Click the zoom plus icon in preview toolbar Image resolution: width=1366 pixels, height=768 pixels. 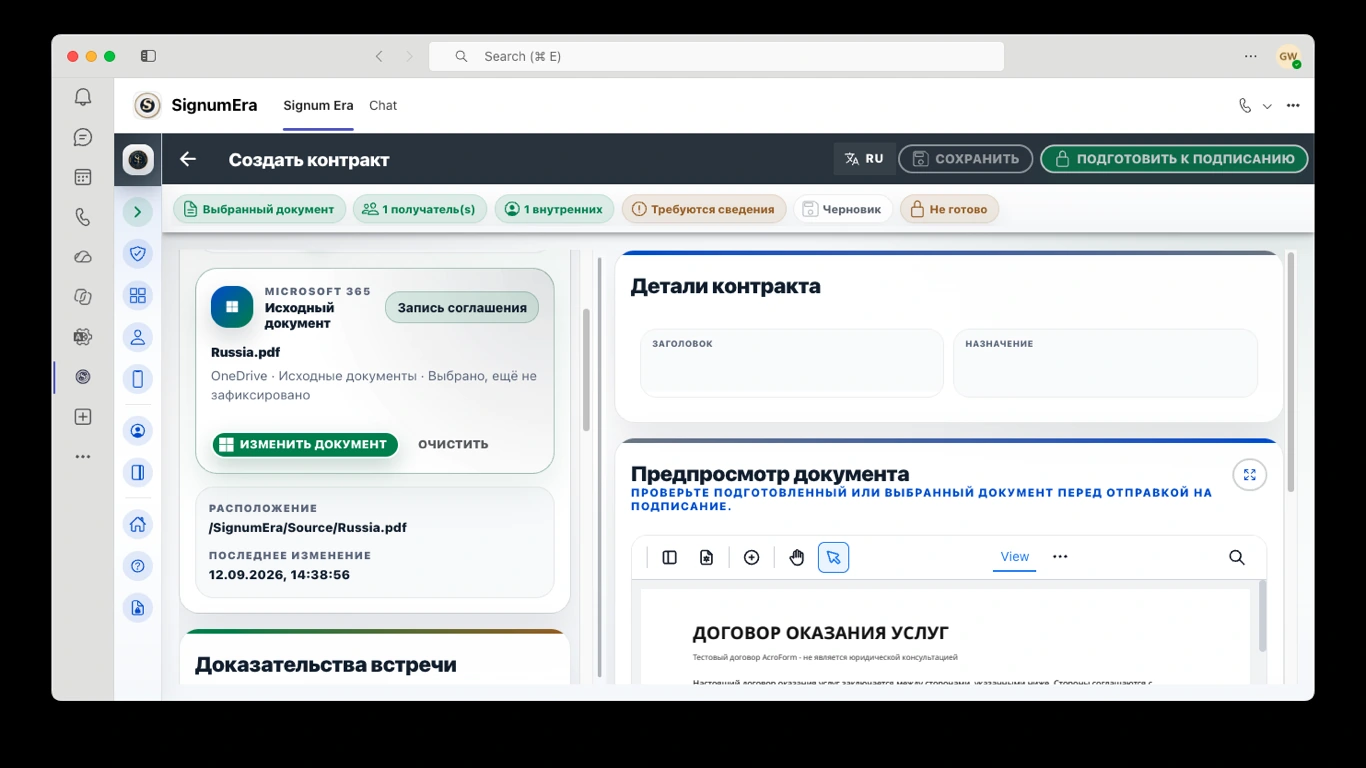[752, 557]
